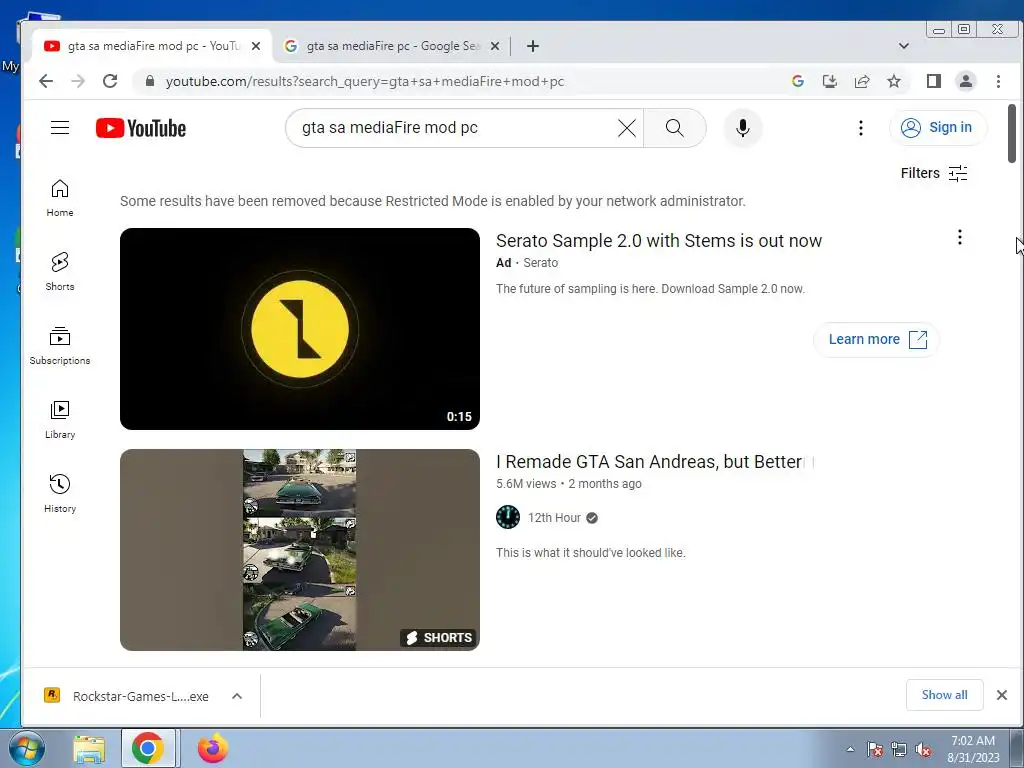Open the Filters panel
Viewport: 1024px width, 768px height.
click(x=934, y=173)
